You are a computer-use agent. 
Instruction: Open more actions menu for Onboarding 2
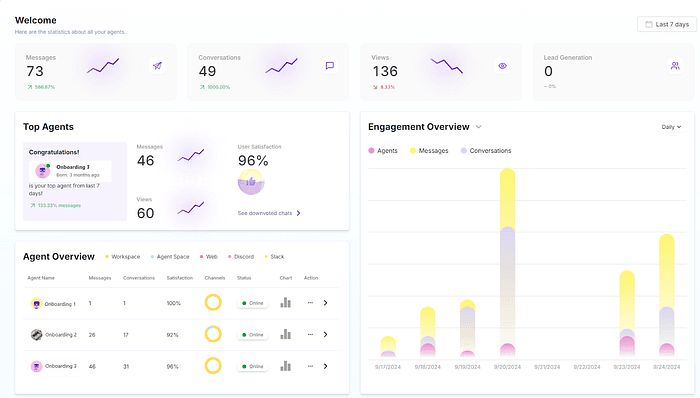(310, 334)
